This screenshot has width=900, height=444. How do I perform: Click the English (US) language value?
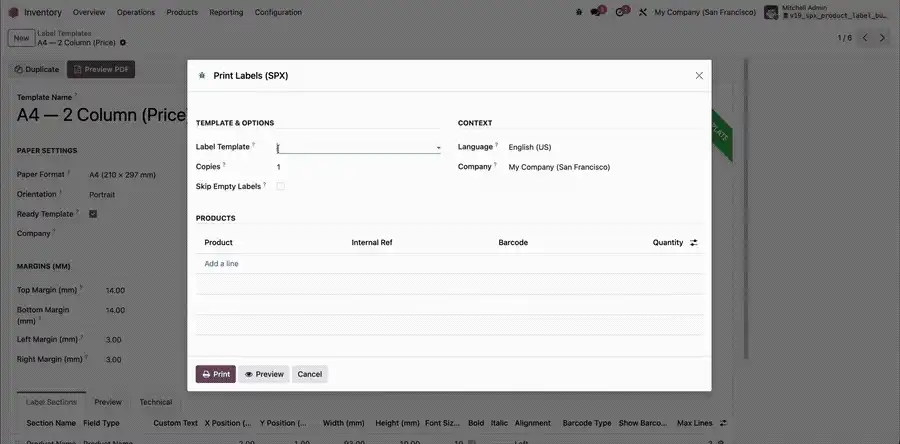(530, 147)
